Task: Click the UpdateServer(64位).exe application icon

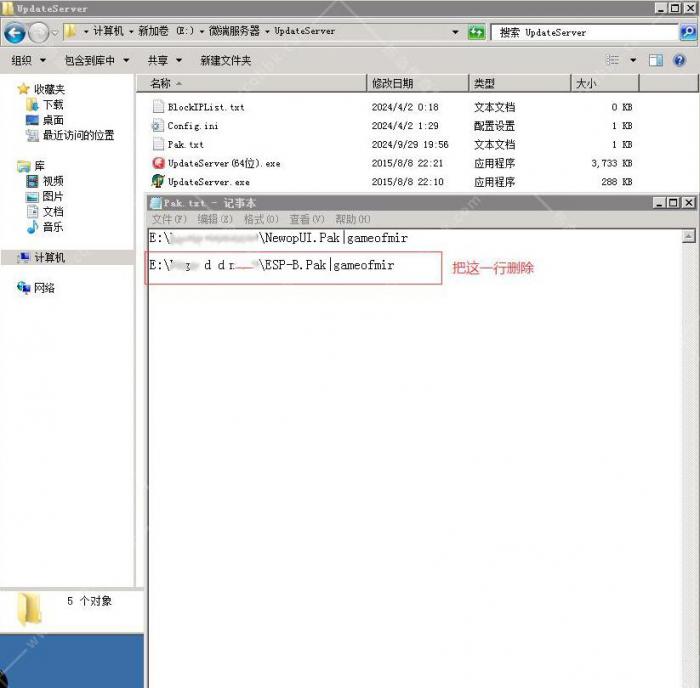Action: [158, 163]
